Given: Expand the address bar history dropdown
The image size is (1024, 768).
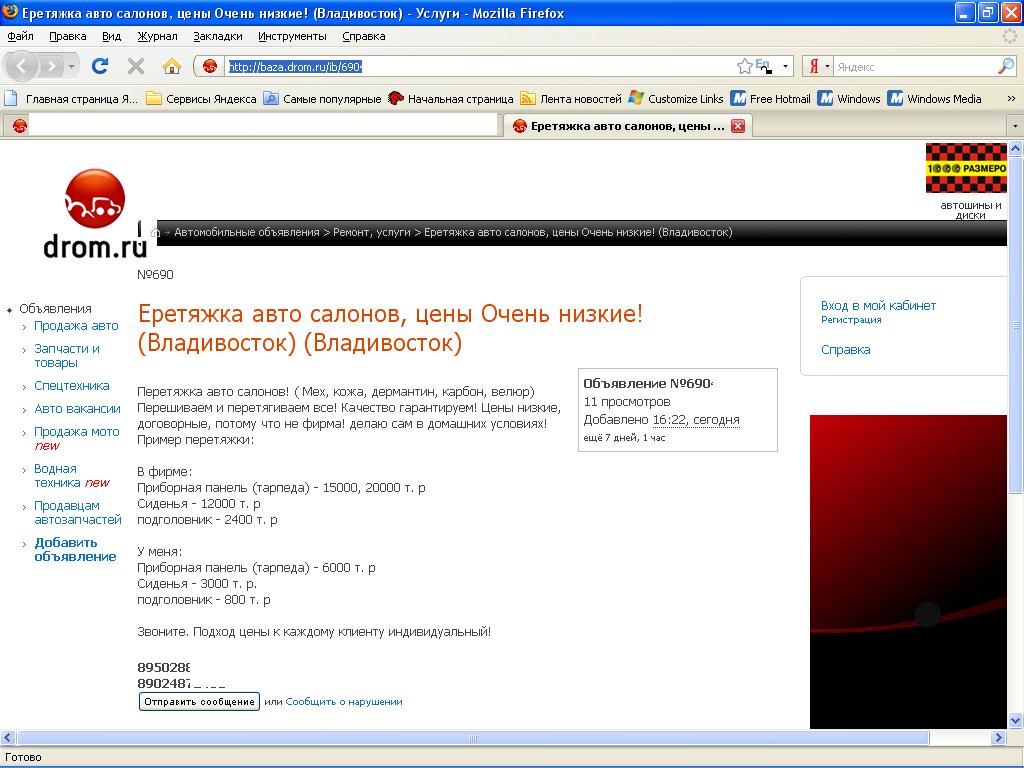Looking at the screenshot, I should [786, 66].
